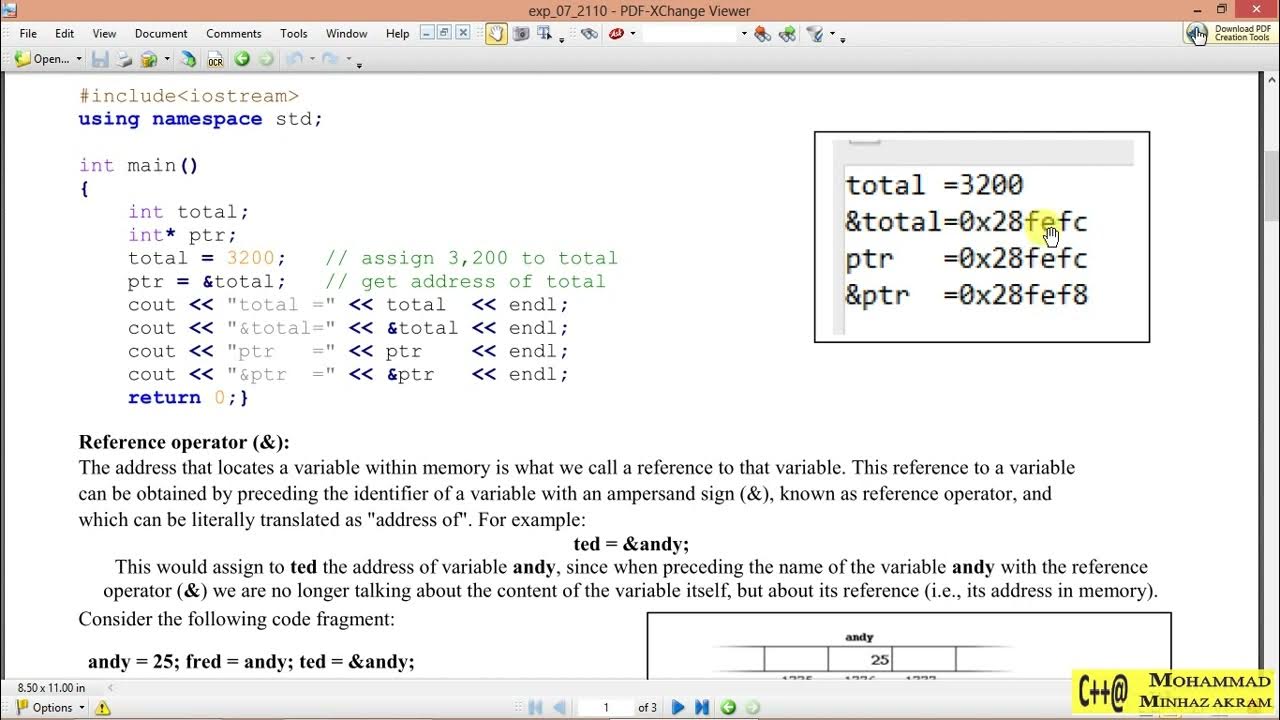Screen dimensions: 1280x720
Task: Click the 'ted = &andy;' example line
Action: tap(631, 544)
